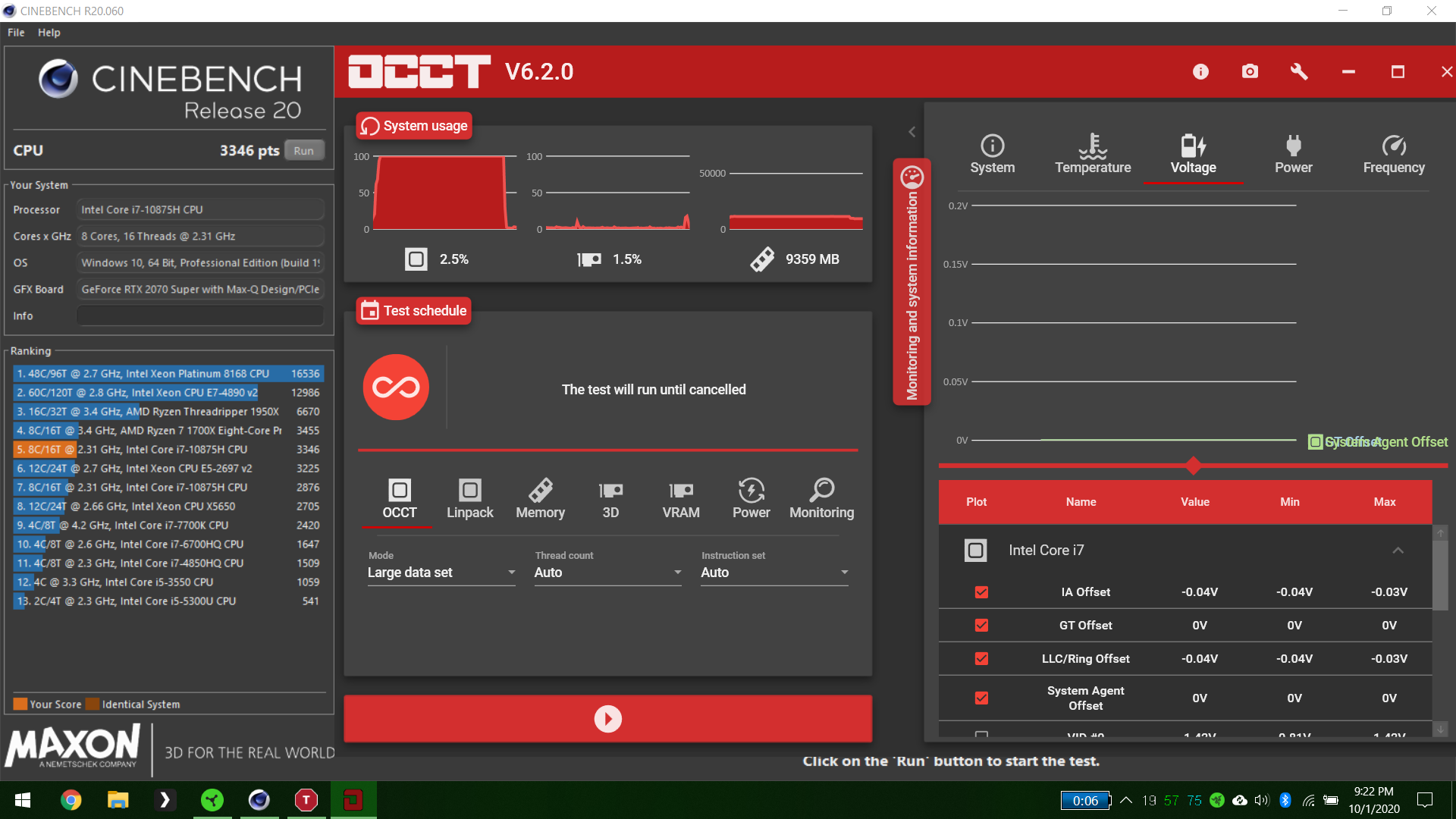Click the infinite test duration icon
Viewport: 1456px width, 819px height.
tap(396, 388)
